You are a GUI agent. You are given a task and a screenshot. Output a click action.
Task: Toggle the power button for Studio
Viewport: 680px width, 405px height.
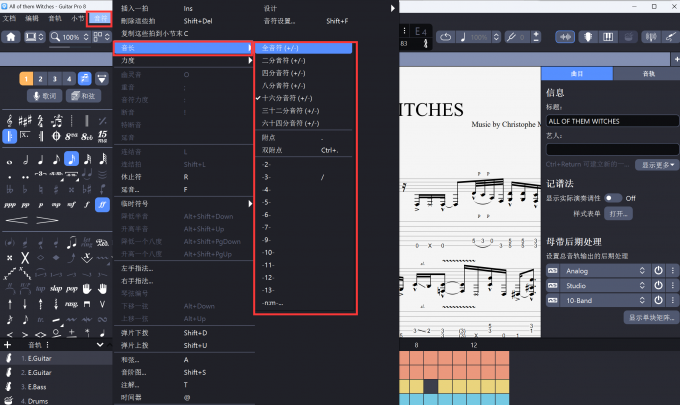pyautogui.click(x=658, y=285)
